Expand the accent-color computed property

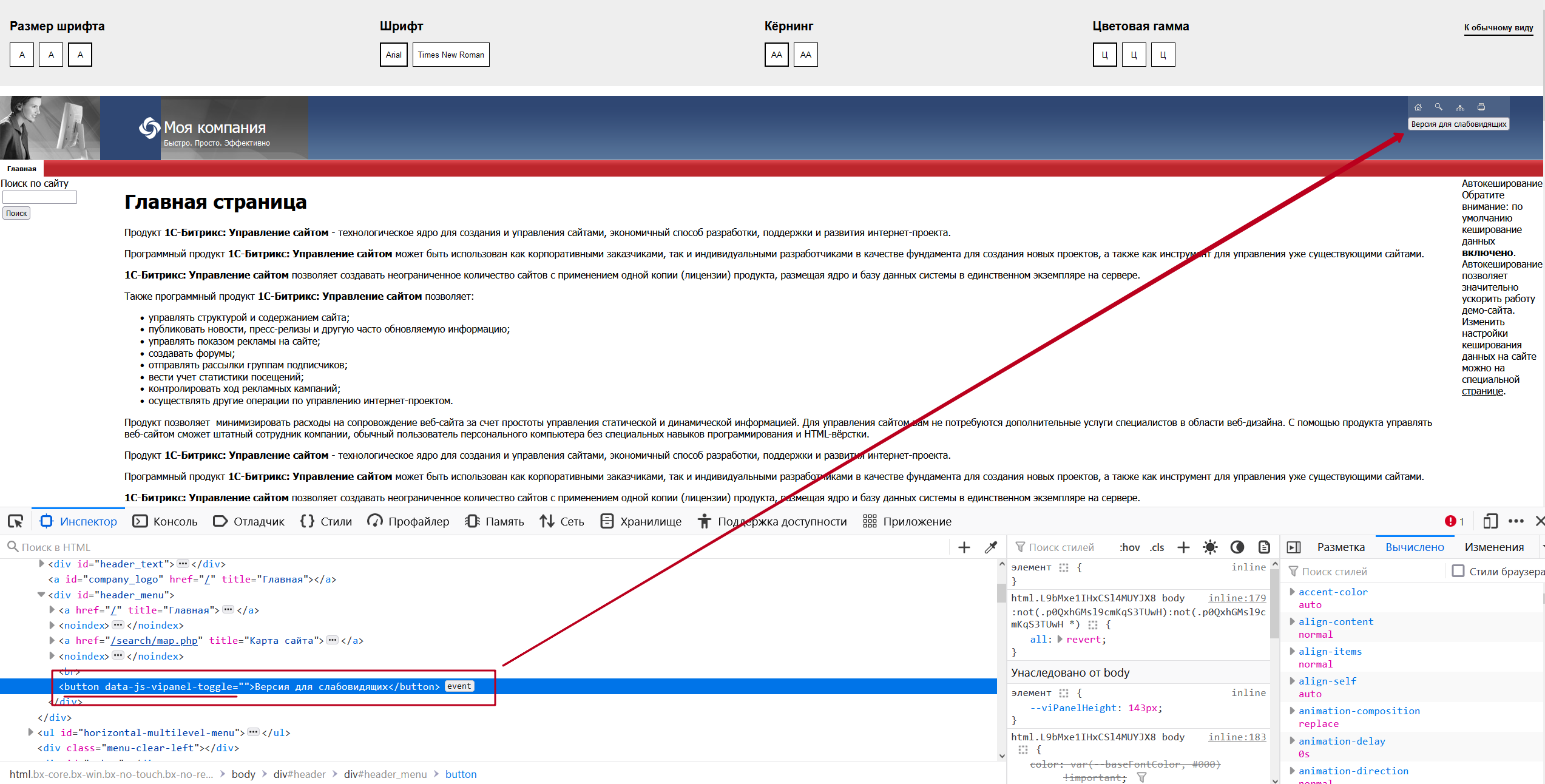coord(1293,592)
